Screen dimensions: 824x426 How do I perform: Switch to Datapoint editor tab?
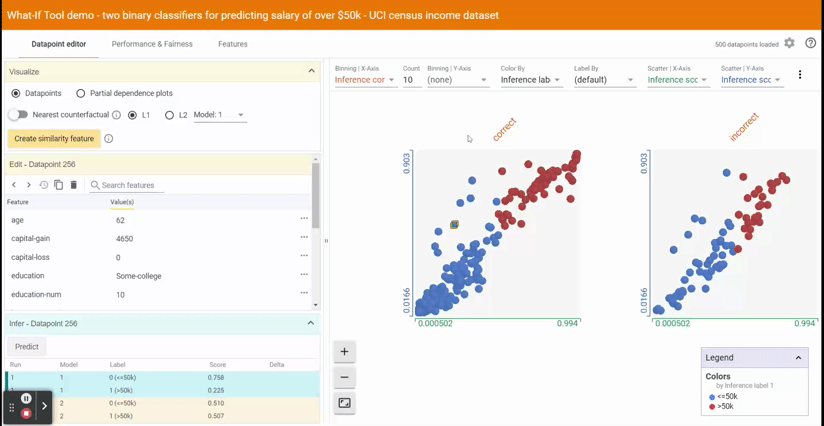(x=59, y=44)
